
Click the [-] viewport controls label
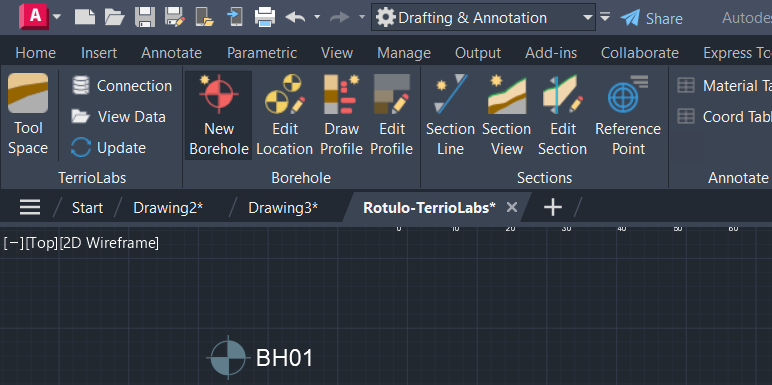13,243
